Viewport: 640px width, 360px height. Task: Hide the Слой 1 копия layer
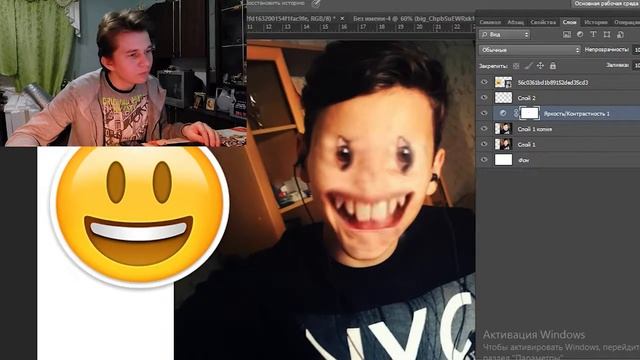coord(484,129)
